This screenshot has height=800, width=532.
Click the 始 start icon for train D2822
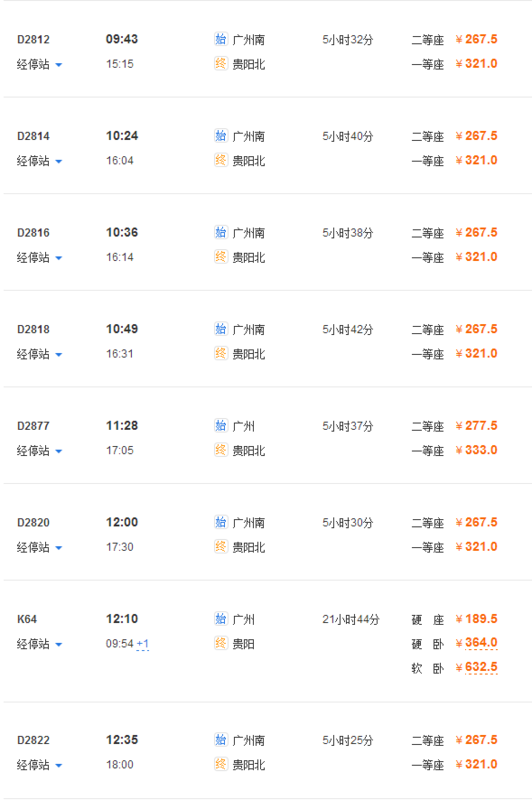pos(220,740)
